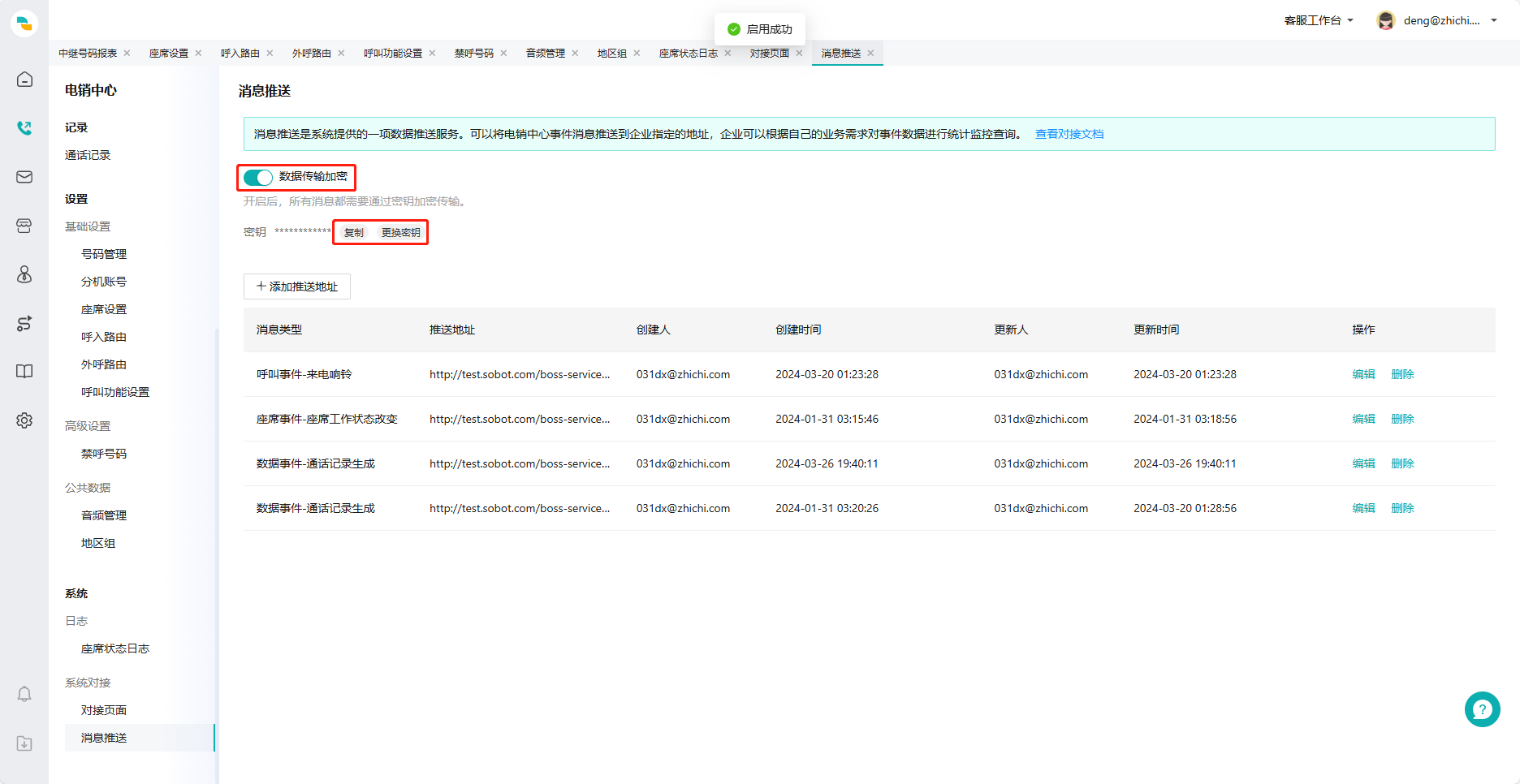
Task: Open the robot/agent figure icon
Action: click(24, 274)
